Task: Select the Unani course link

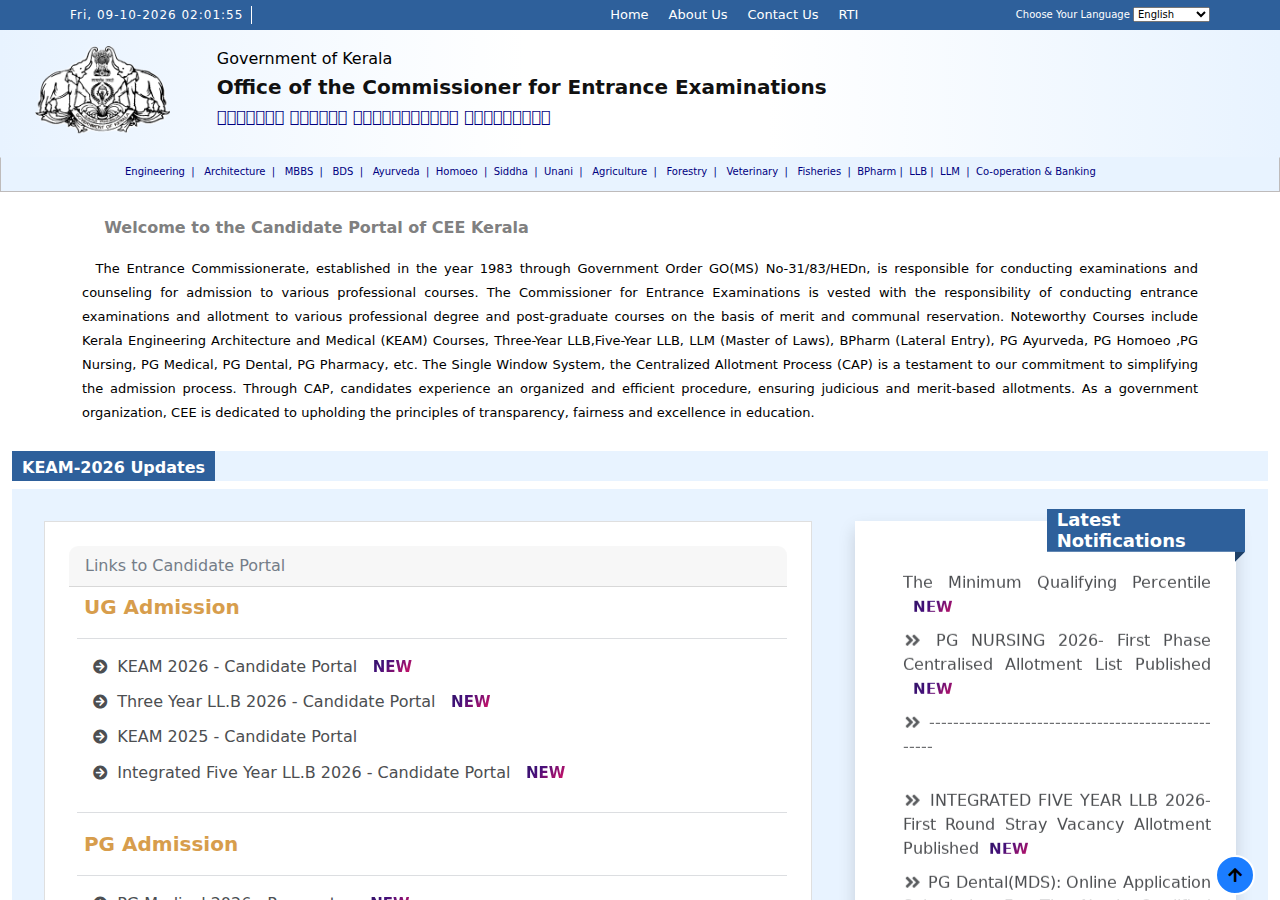Action: pyautogui.click(x=559, y=172)
